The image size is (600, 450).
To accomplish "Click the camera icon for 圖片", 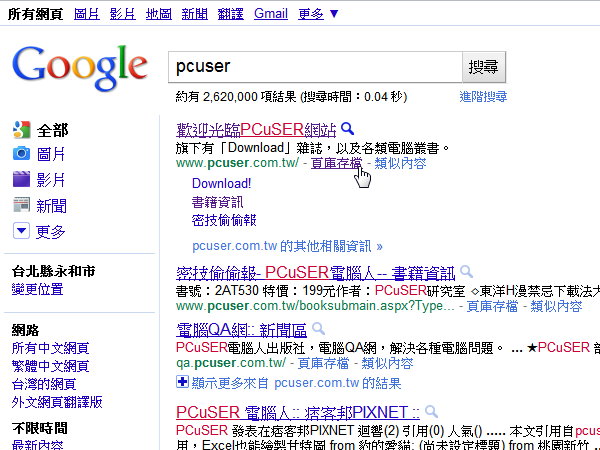I will click(x=21, y=154).
